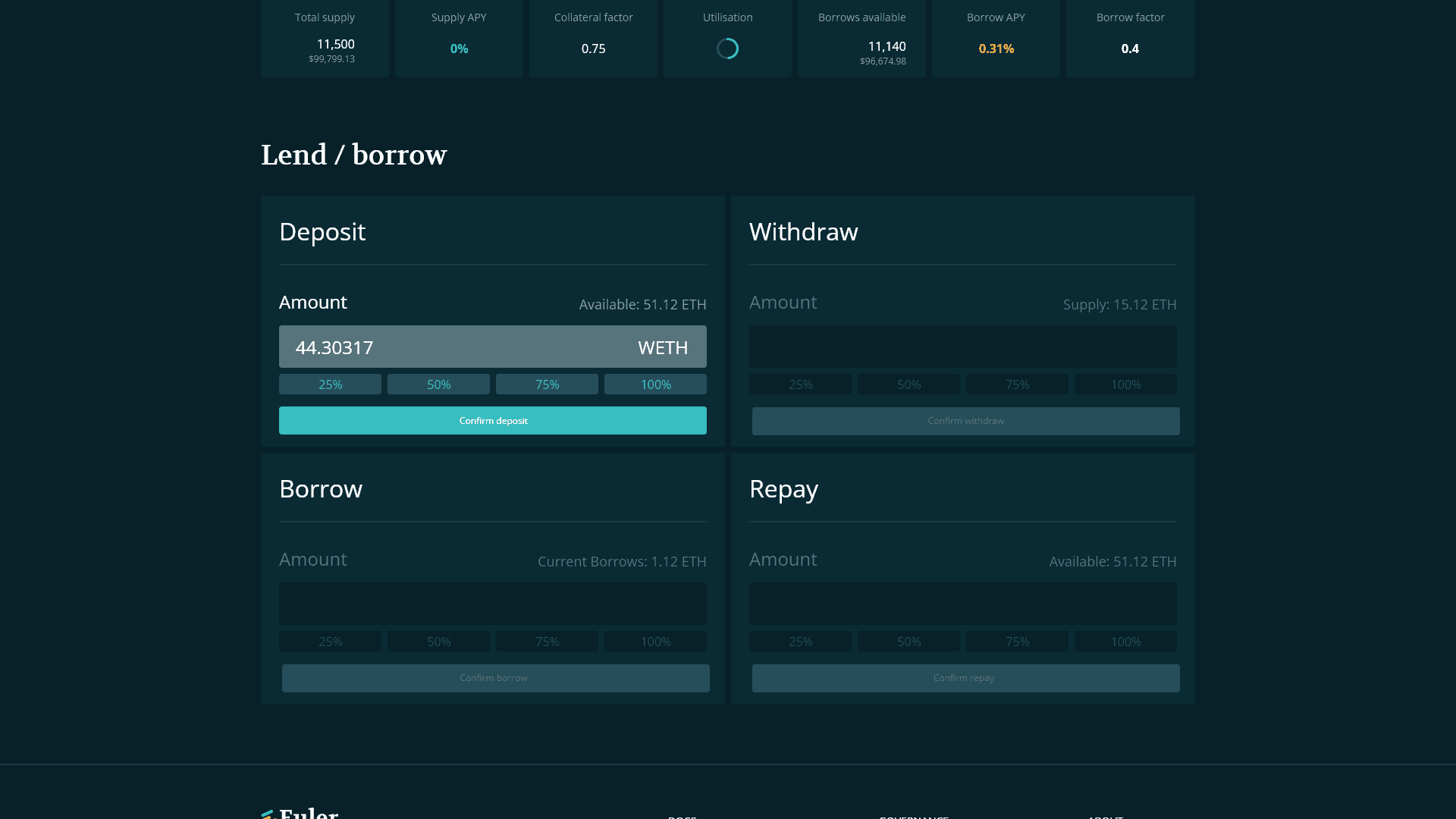Click the Euler logo in footer
The height and width of the screenshot is (819, 1456).
click(300, 813)
